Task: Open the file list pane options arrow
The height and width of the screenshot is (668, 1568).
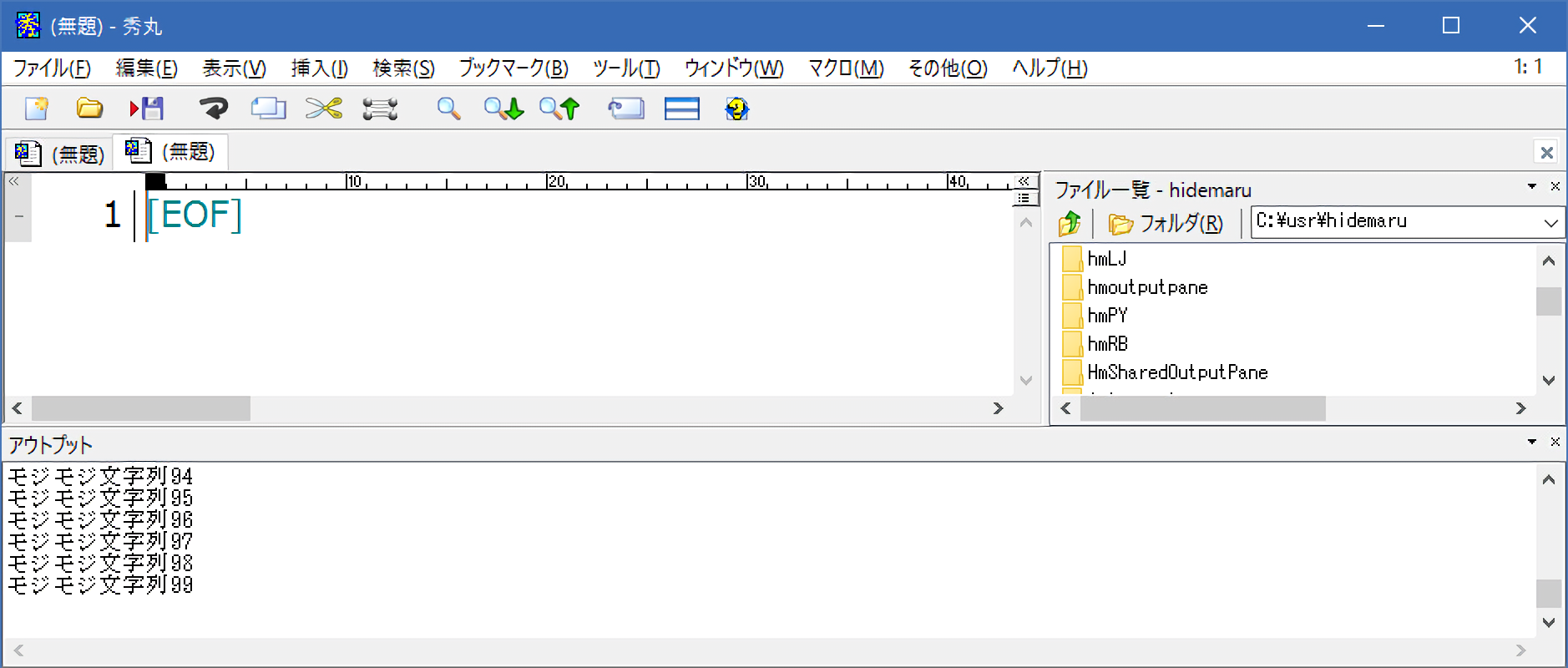Action: pyautogui.click(x=1532, y=186)
